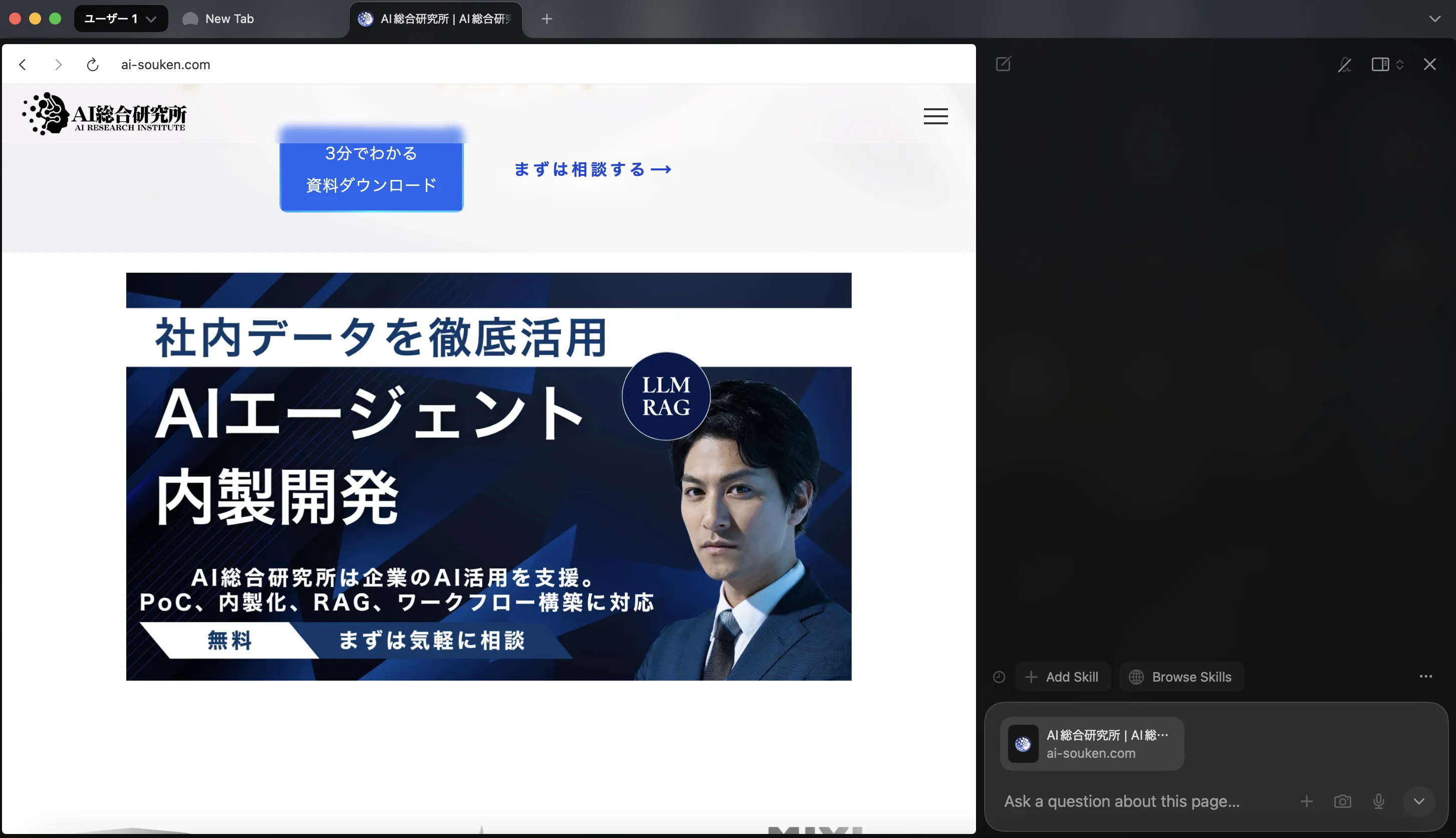Click the pen-slash icon in the sidebar header

coord(1344,65)
